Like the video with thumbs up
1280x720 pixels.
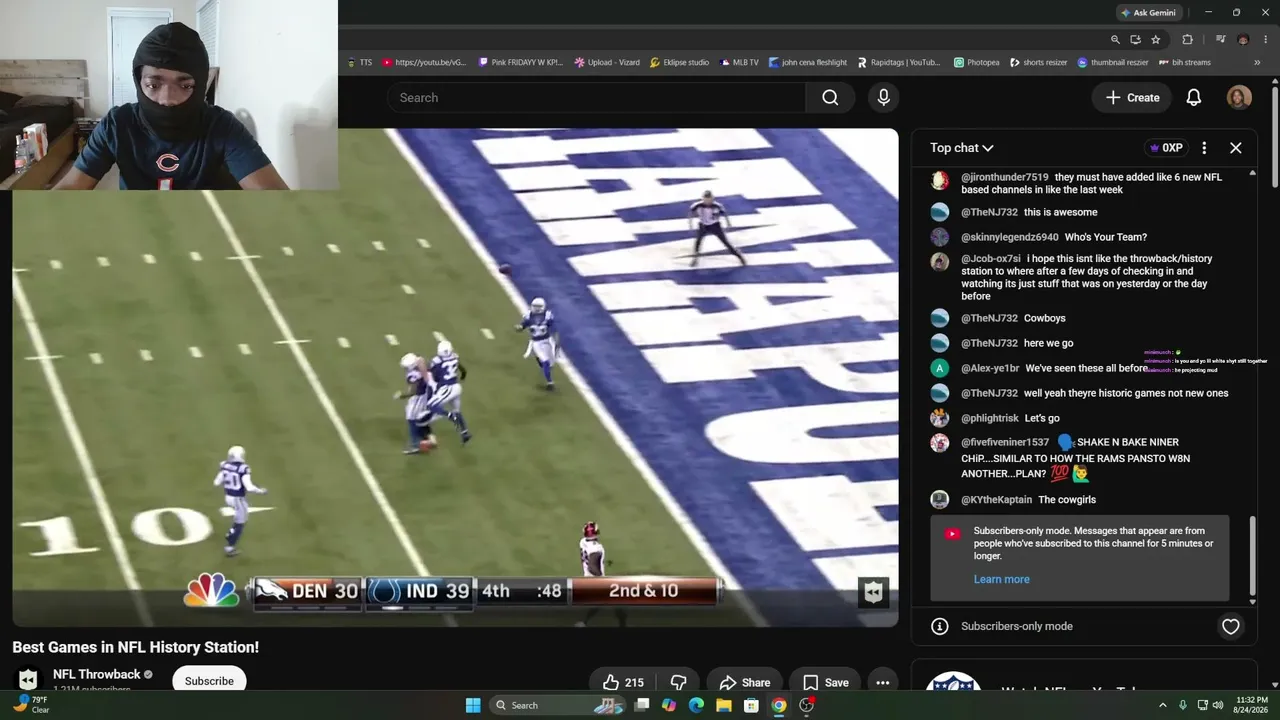pyautogui.click(x=622, y=683)
